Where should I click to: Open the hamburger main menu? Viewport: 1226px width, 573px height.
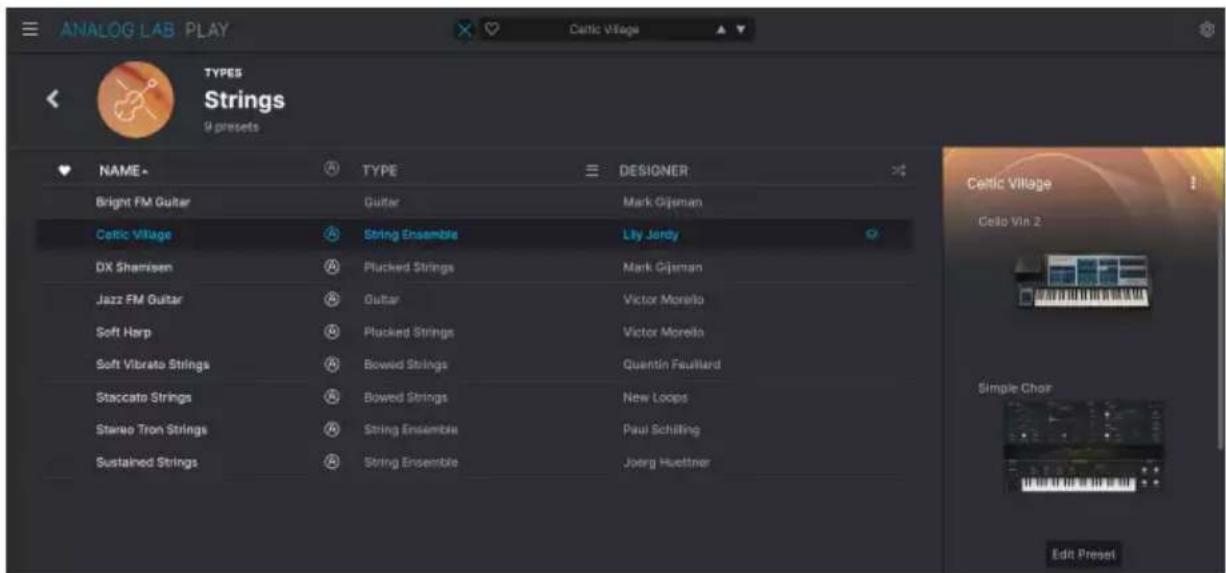tap(30, 30)
